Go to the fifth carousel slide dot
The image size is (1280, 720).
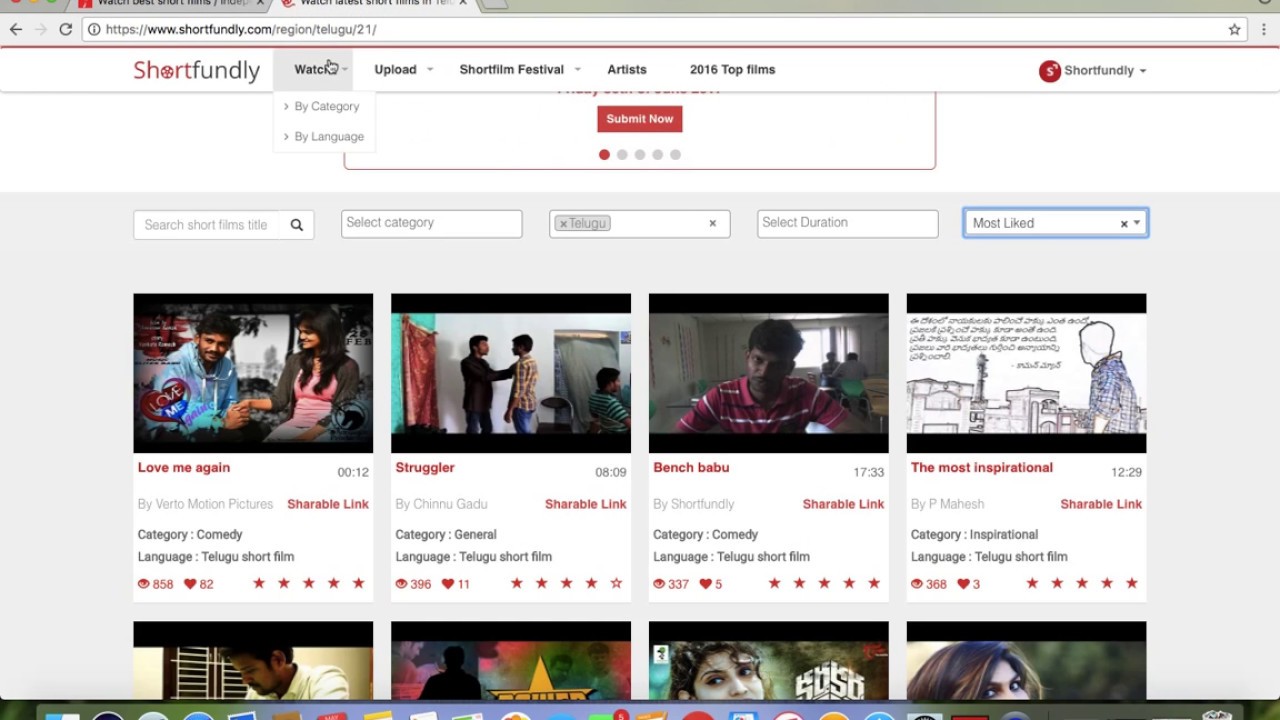coord(676,155)
